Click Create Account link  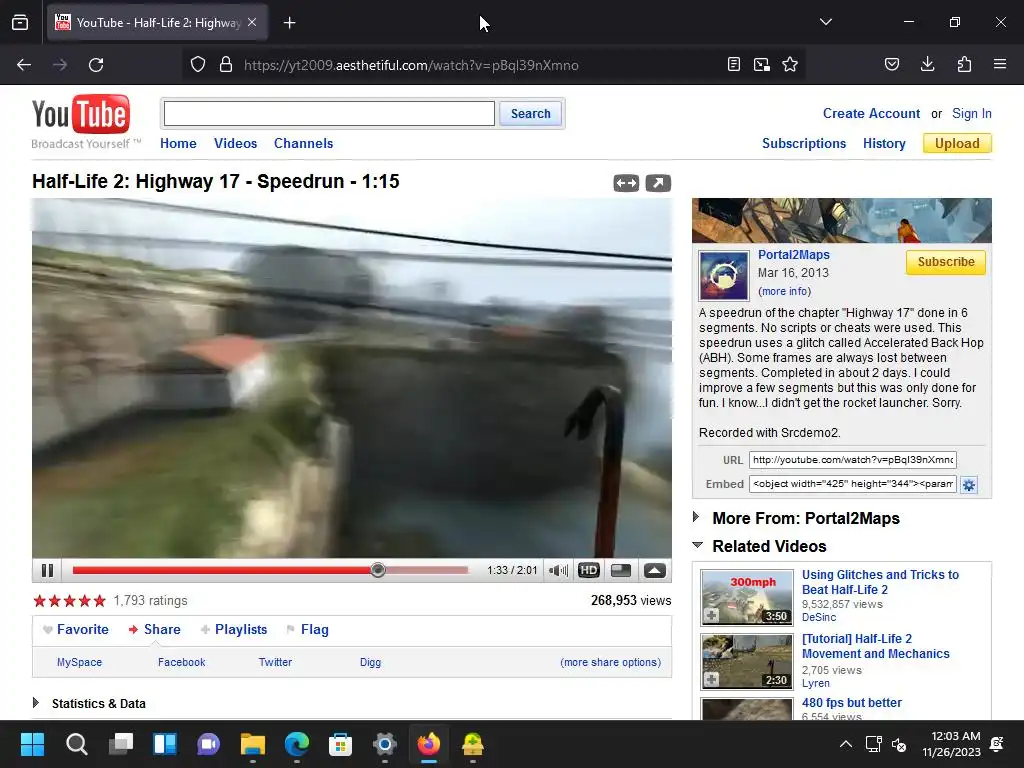[x=871, y=114]
